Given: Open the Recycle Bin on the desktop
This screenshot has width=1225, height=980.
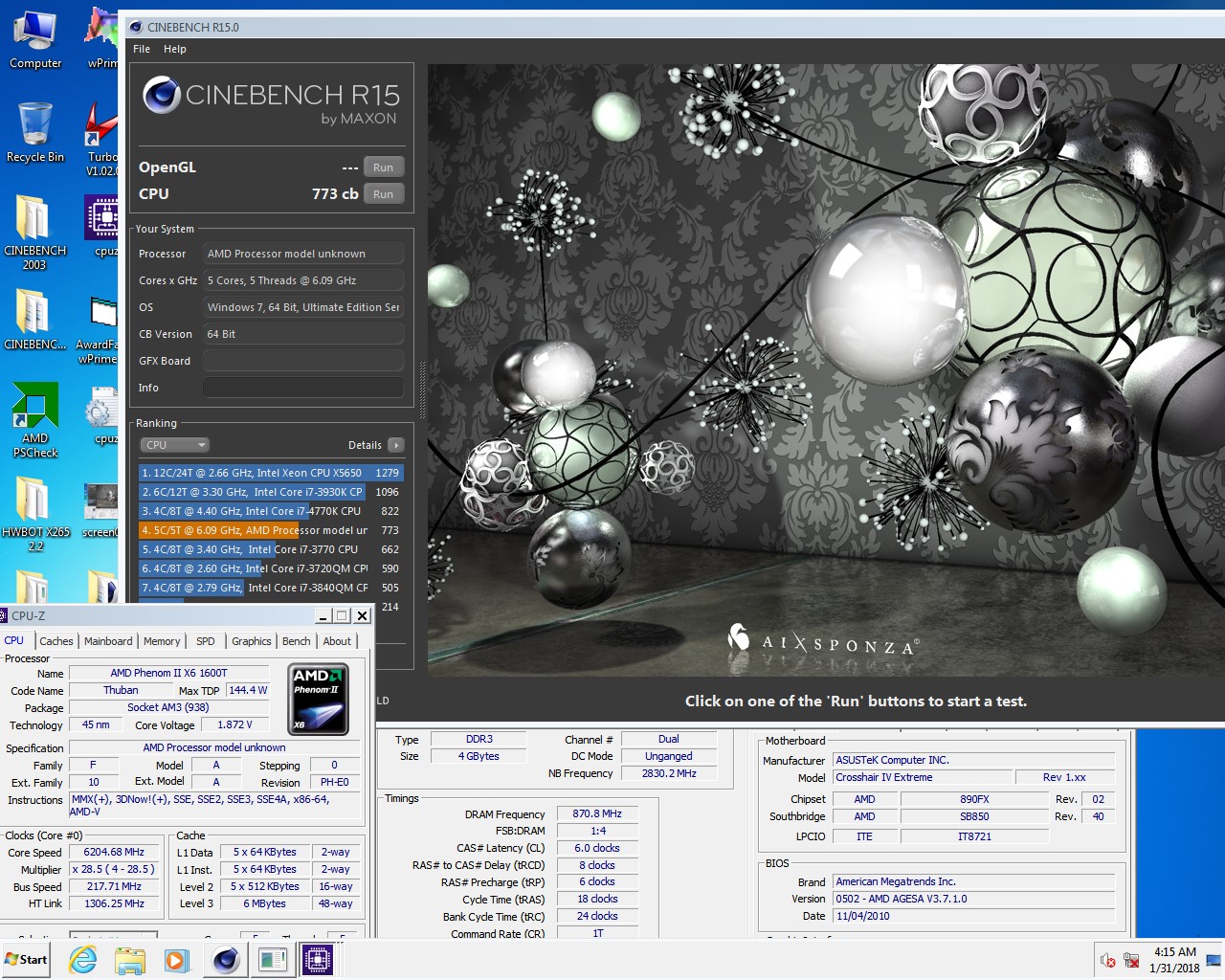Looking at the screenshot, I should [35, 133].
